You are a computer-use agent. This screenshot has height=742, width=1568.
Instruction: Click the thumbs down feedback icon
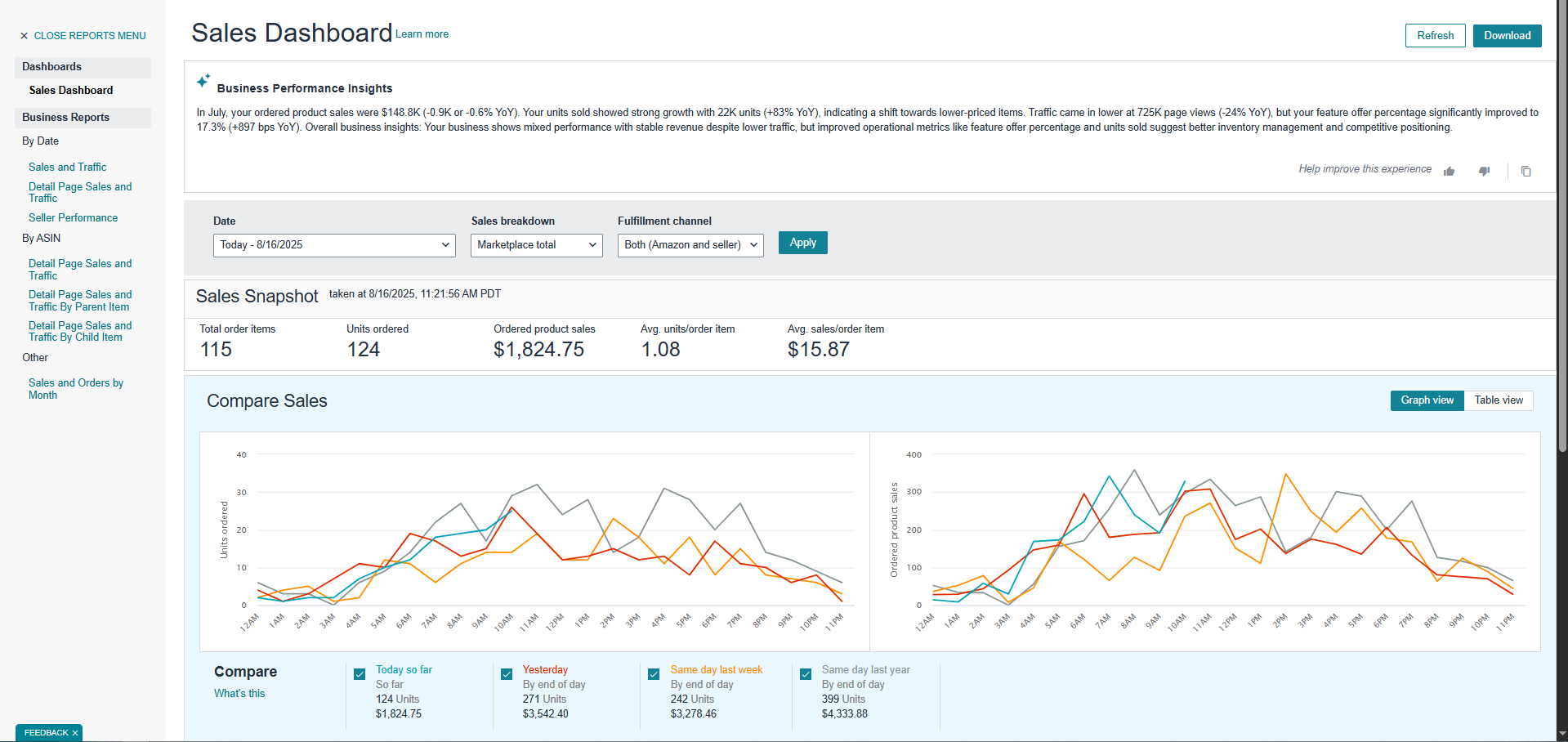(x=1484, y=171)
